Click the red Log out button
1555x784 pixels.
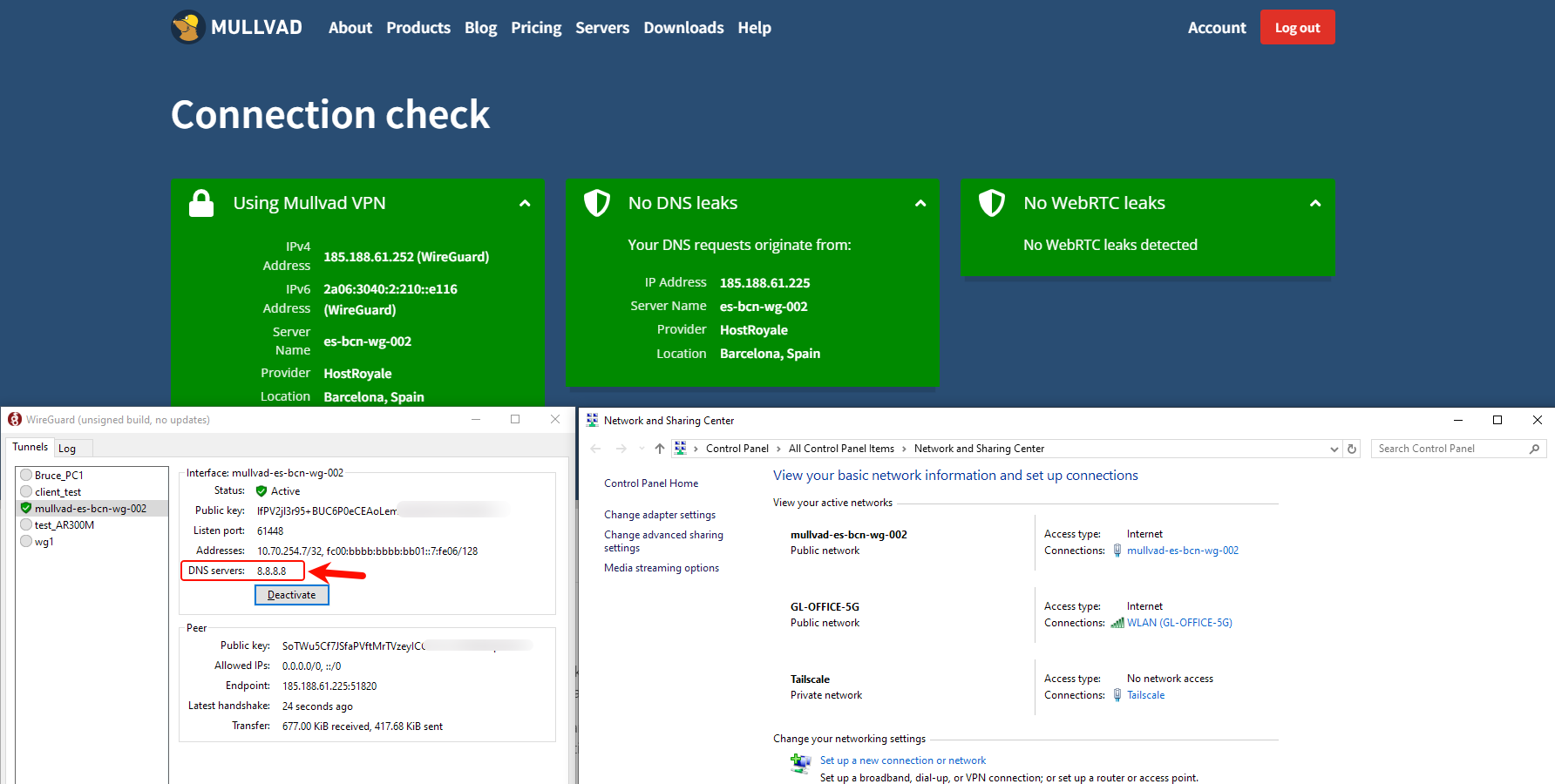point(1297,28)
